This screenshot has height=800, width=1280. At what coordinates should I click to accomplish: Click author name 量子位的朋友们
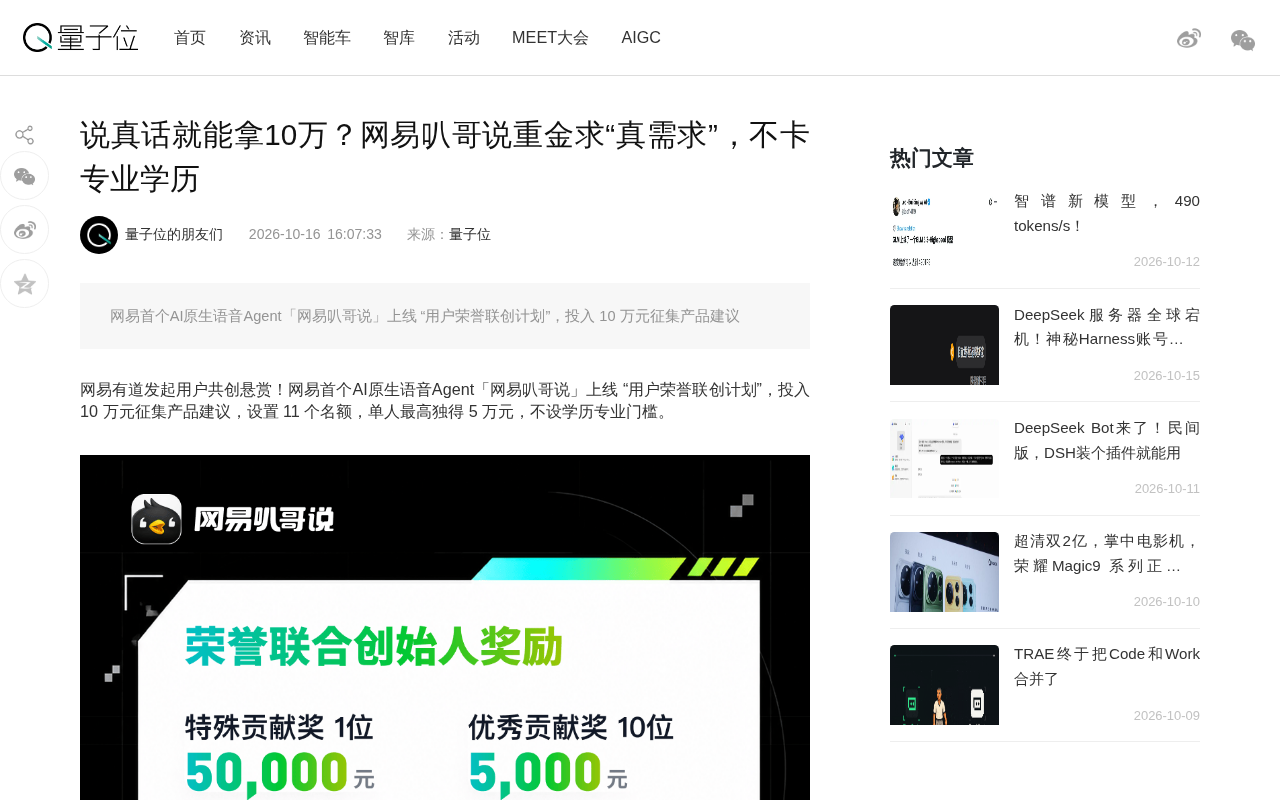click(174, 235)
